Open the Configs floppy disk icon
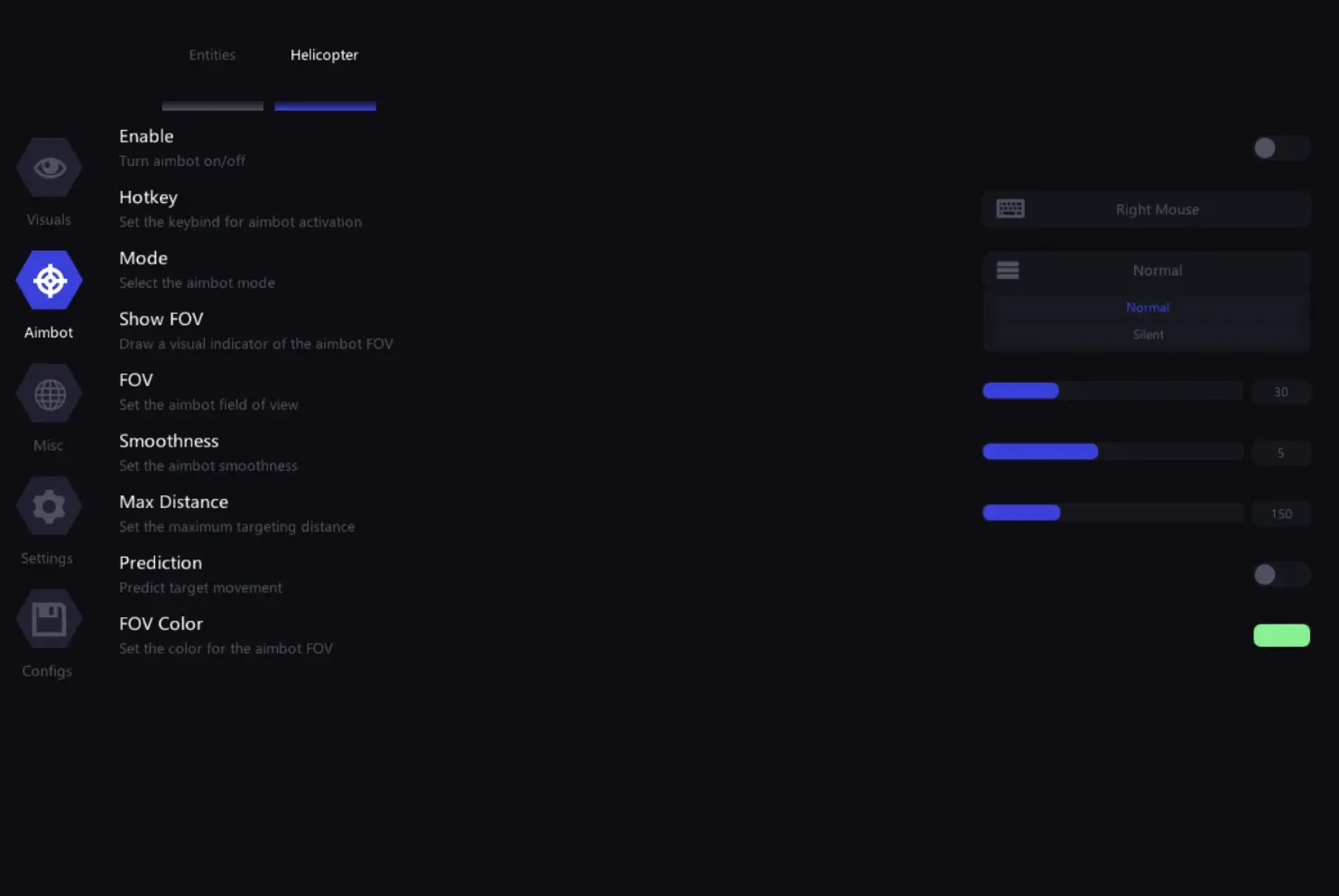Viewport: 1339px width, 896px height. pyautogui.click(x=50, y=619)
